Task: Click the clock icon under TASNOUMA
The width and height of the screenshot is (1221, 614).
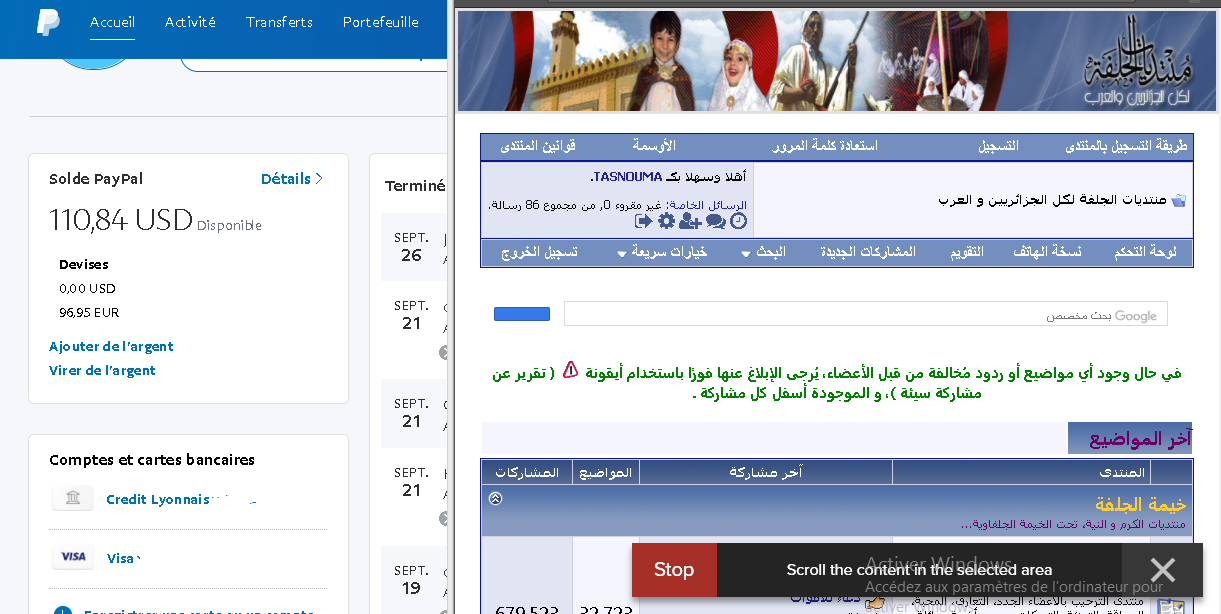Action: point(739,221)
